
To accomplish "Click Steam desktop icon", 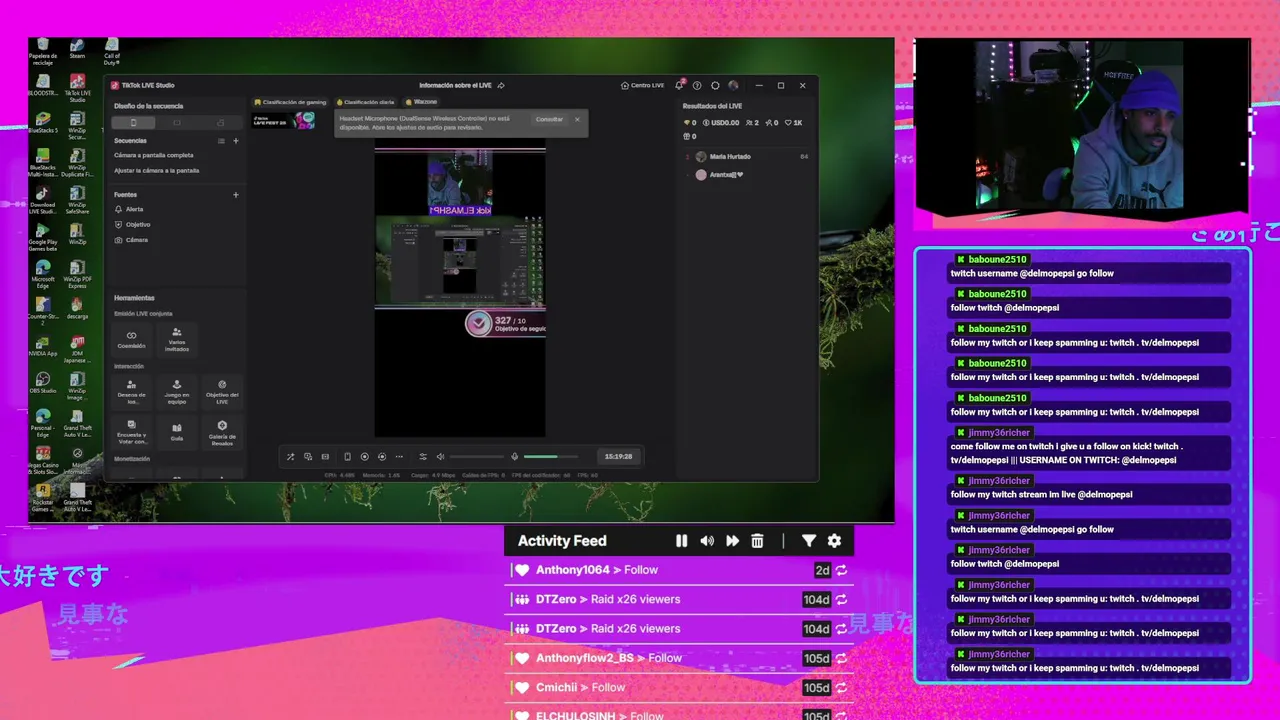I will tap(77, 49).
